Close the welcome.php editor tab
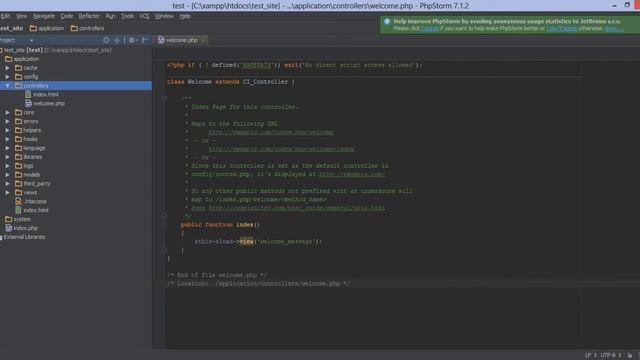Viewport: 640px width, 360px height. coord(203,40)
